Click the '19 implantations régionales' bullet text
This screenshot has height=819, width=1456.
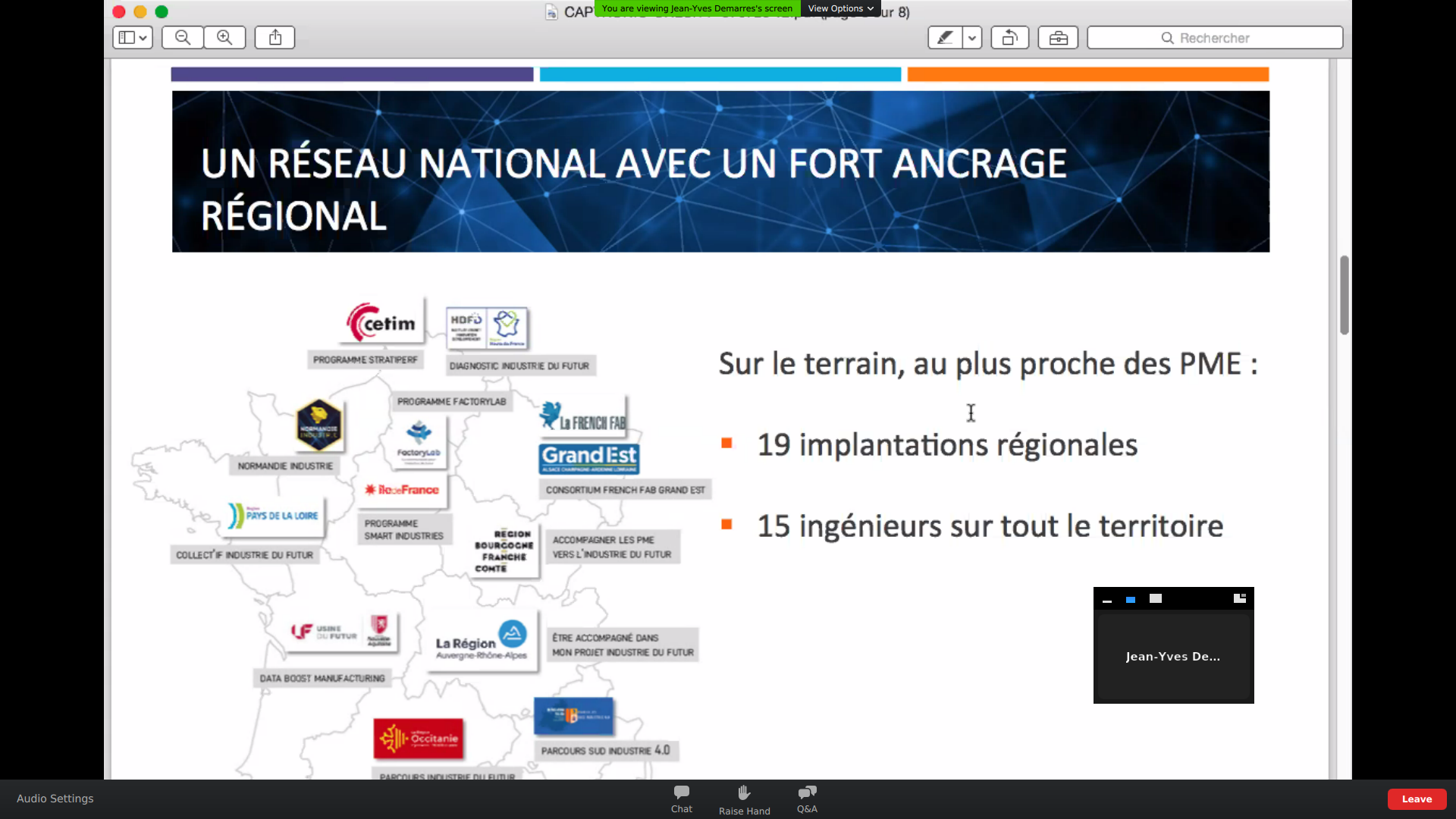(947, 445)
